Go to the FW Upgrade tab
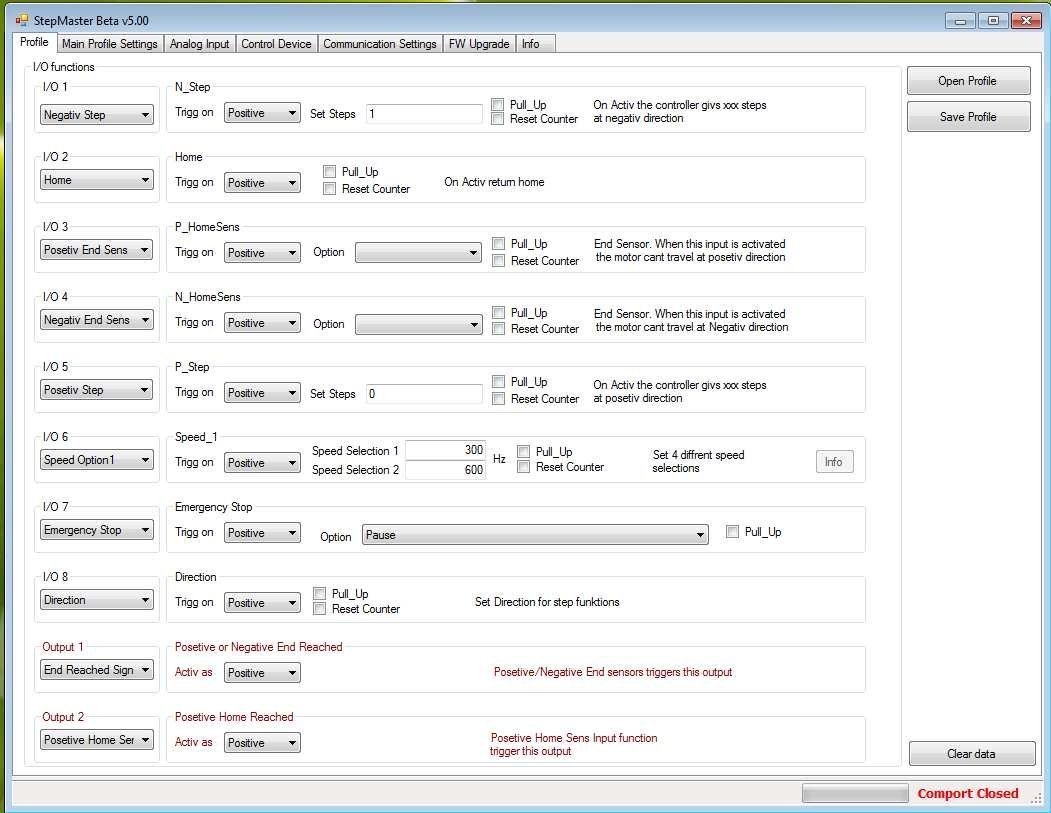The width and height of the screenshot is (1051, 813). (479, 44)
